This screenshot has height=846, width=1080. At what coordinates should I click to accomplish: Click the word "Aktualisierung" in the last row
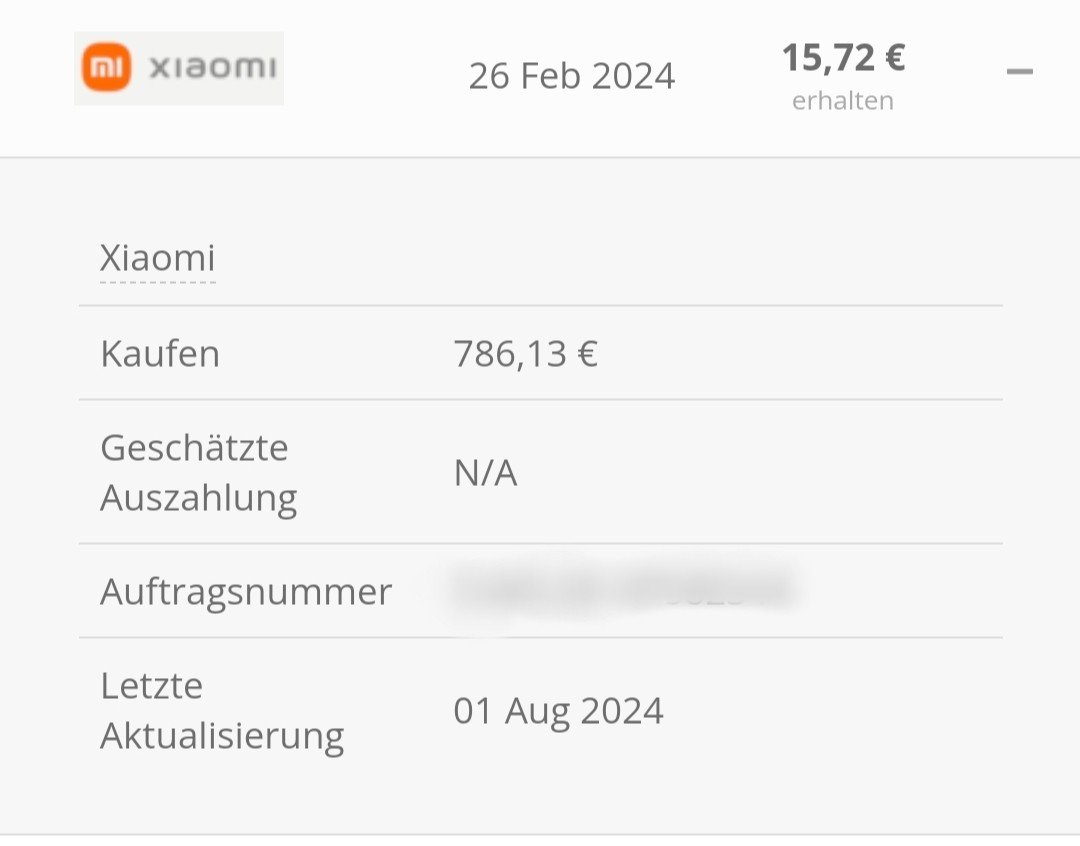point(222,736)
